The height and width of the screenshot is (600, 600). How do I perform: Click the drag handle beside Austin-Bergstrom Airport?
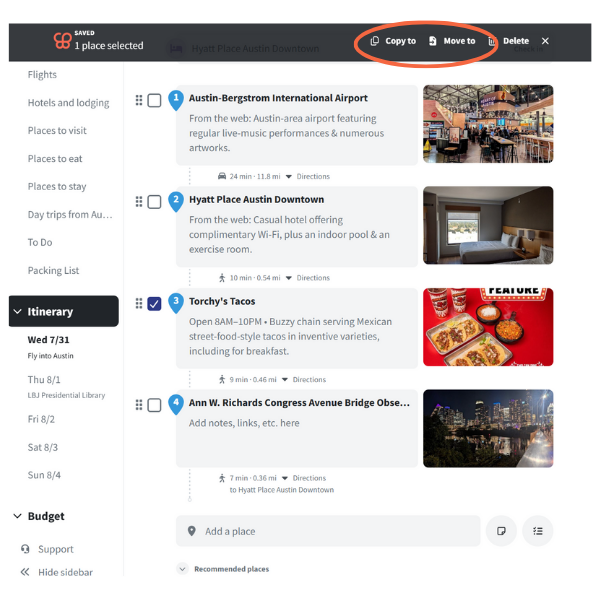pyautogui.click(x=139, y=100)
